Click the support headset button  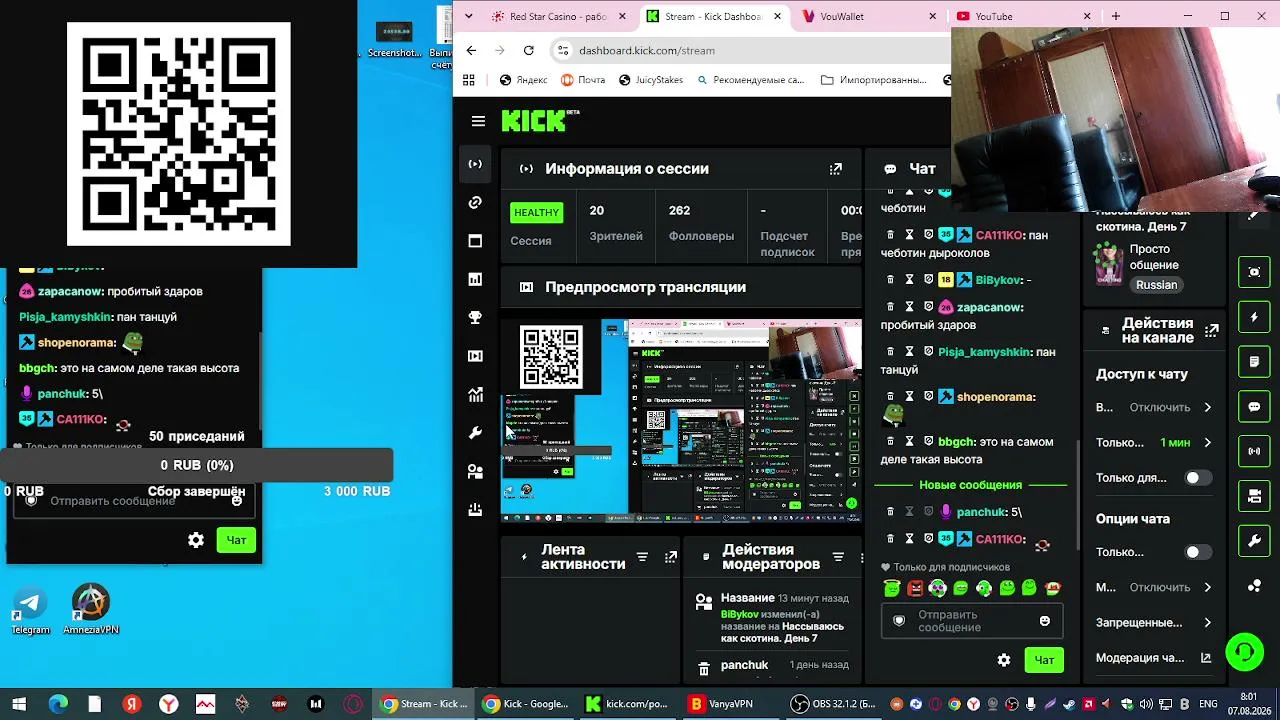coord(1245,653)
